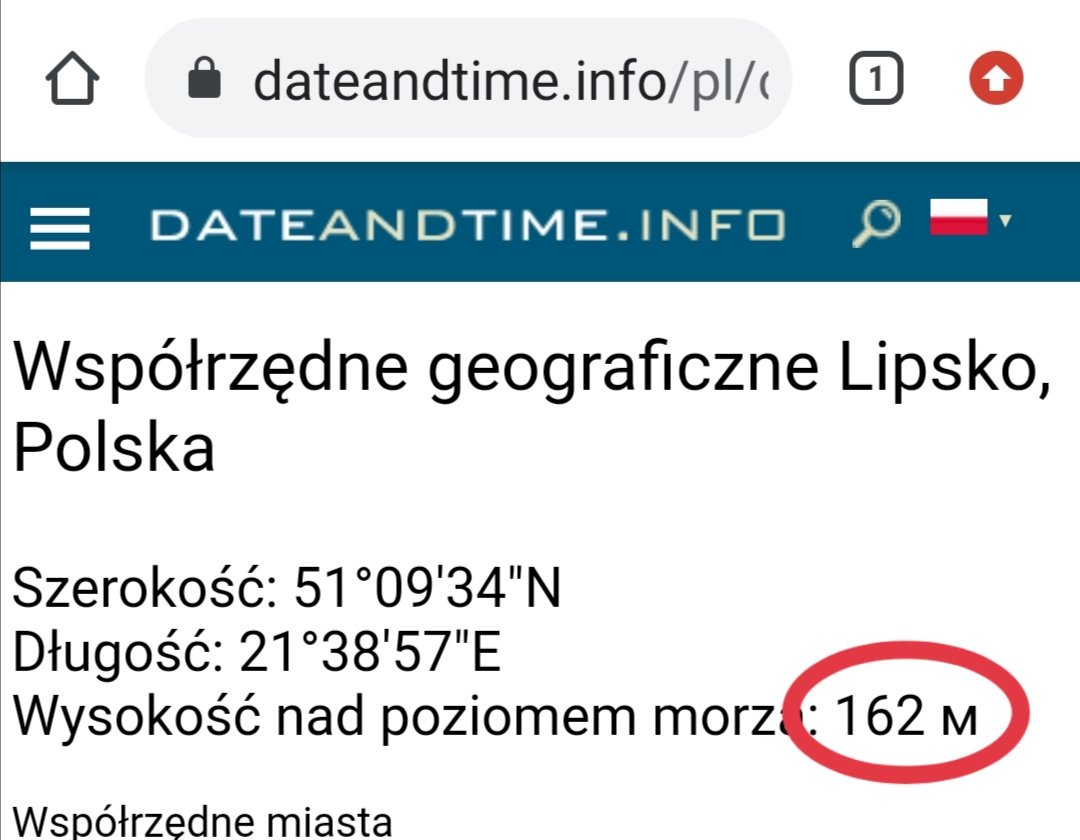The image size is (1080, 840).
Task: Click the Wysokość nad poziomem morza label
Action: [x=400, y=716]
